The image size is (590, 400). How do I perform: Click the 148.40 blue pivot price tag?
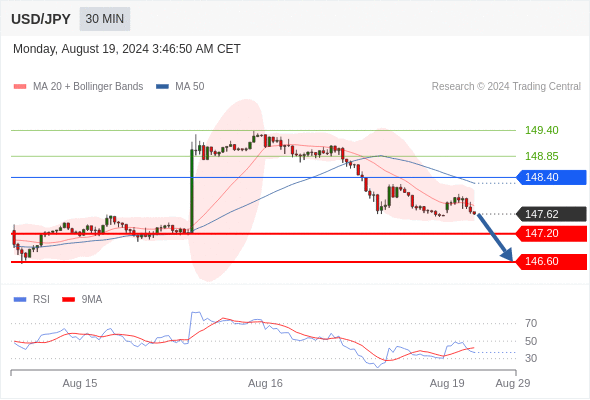[551, 177]
